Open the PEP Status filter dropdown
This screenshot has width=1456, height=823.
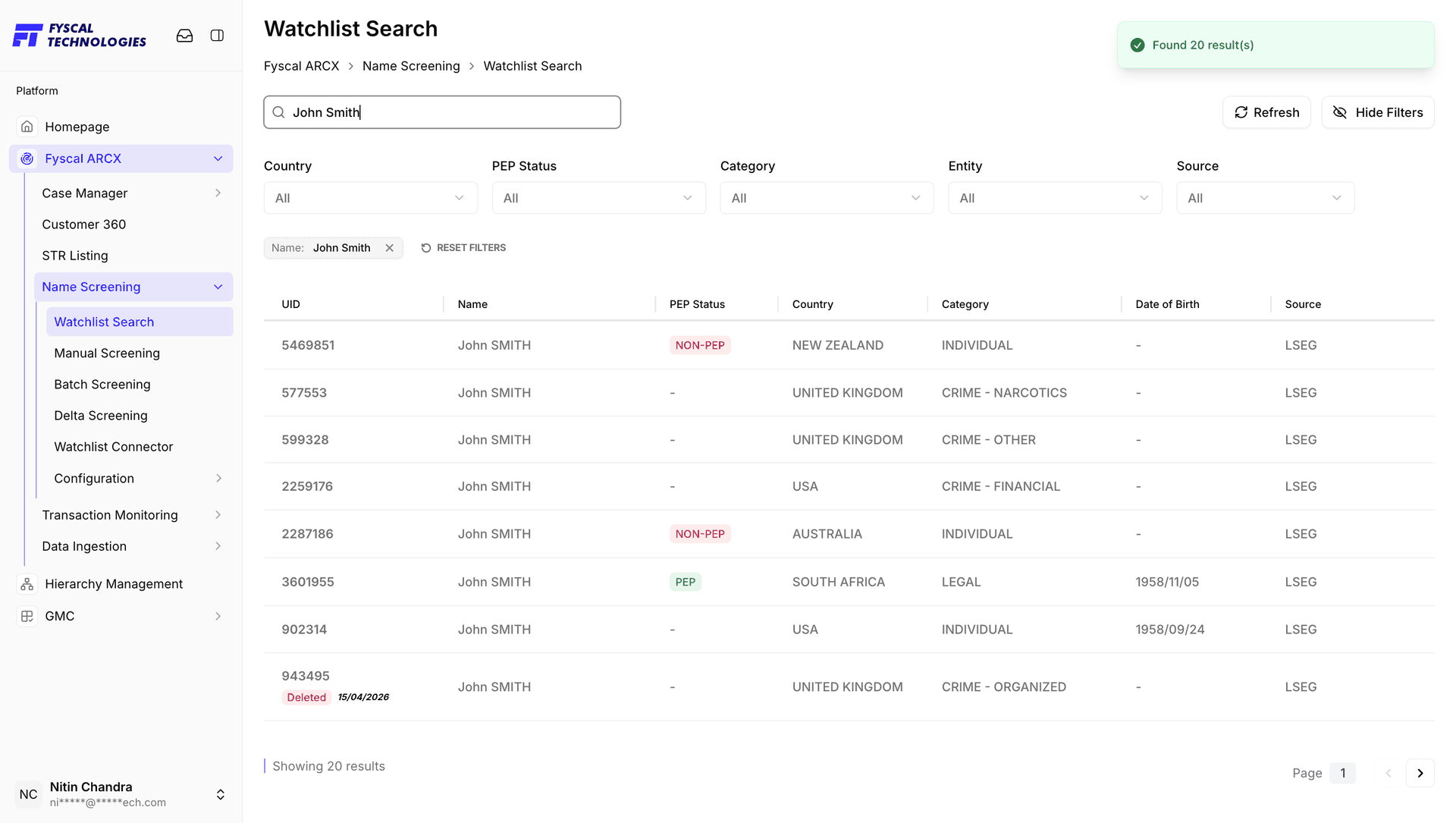click(599, 198)
